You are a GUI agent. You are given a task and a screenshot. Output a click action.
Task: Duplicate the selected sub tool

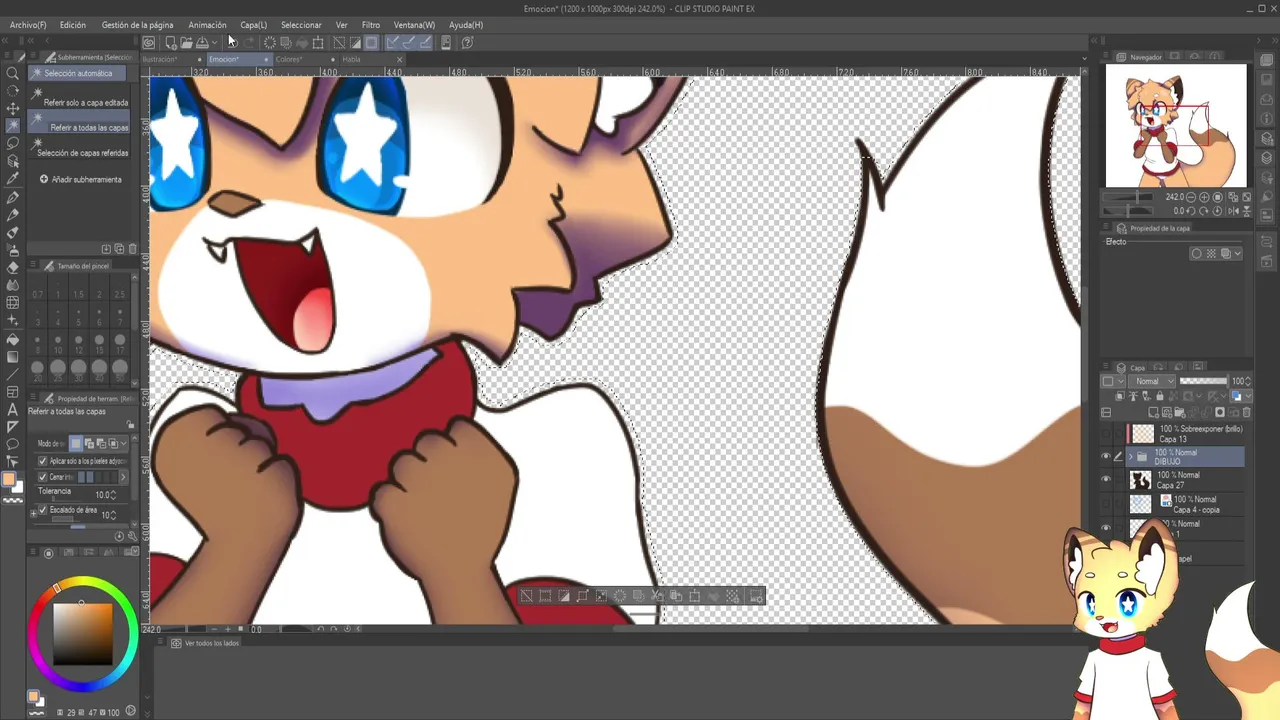tap(119, 248)
